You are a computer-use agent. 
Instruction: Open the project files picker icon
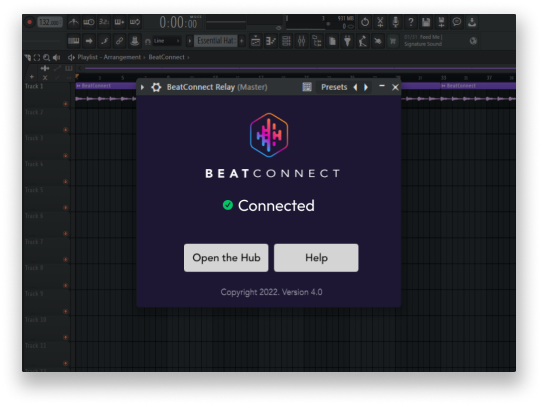point(332,41)
